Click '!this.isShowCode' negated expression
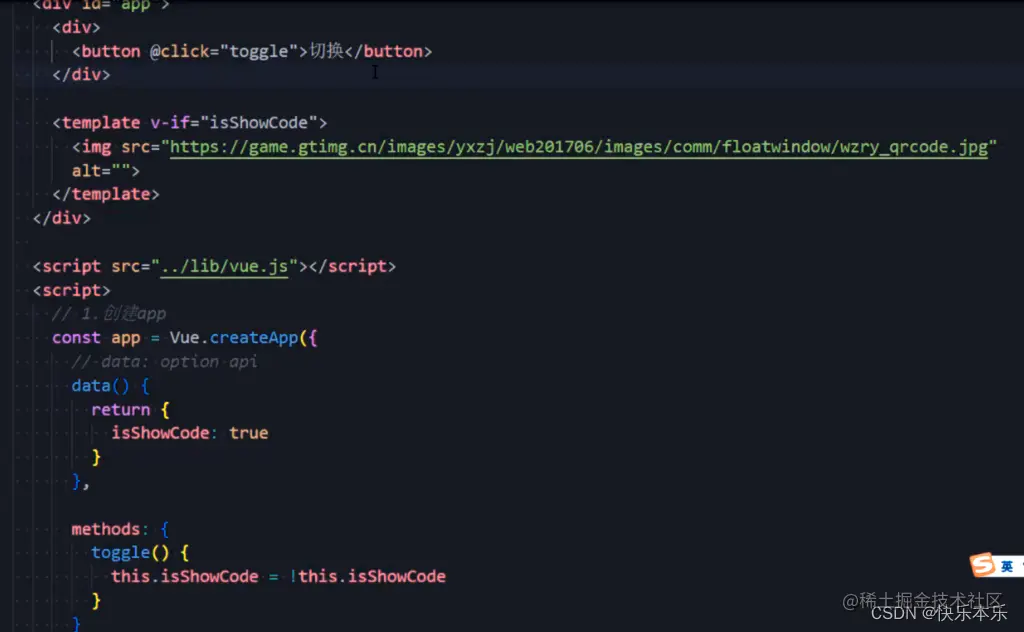 point(368,577)
